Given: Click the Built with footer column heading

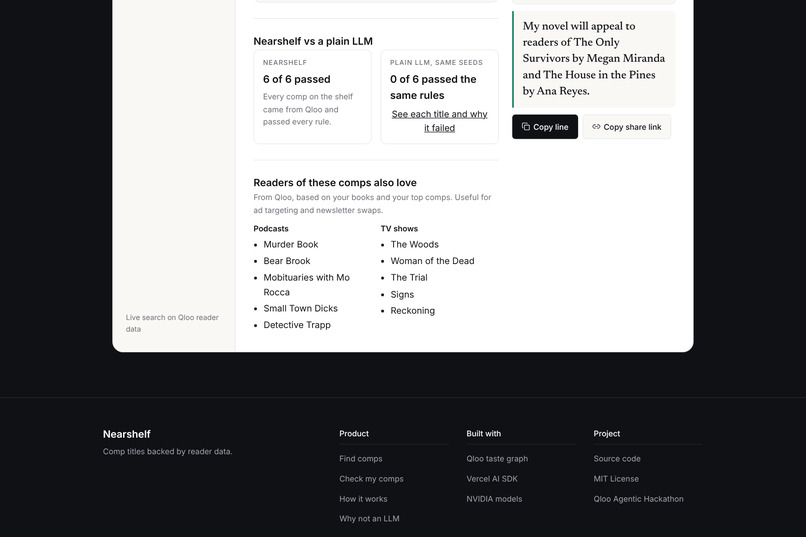Looking at the screenshot, I should (483, 433).
